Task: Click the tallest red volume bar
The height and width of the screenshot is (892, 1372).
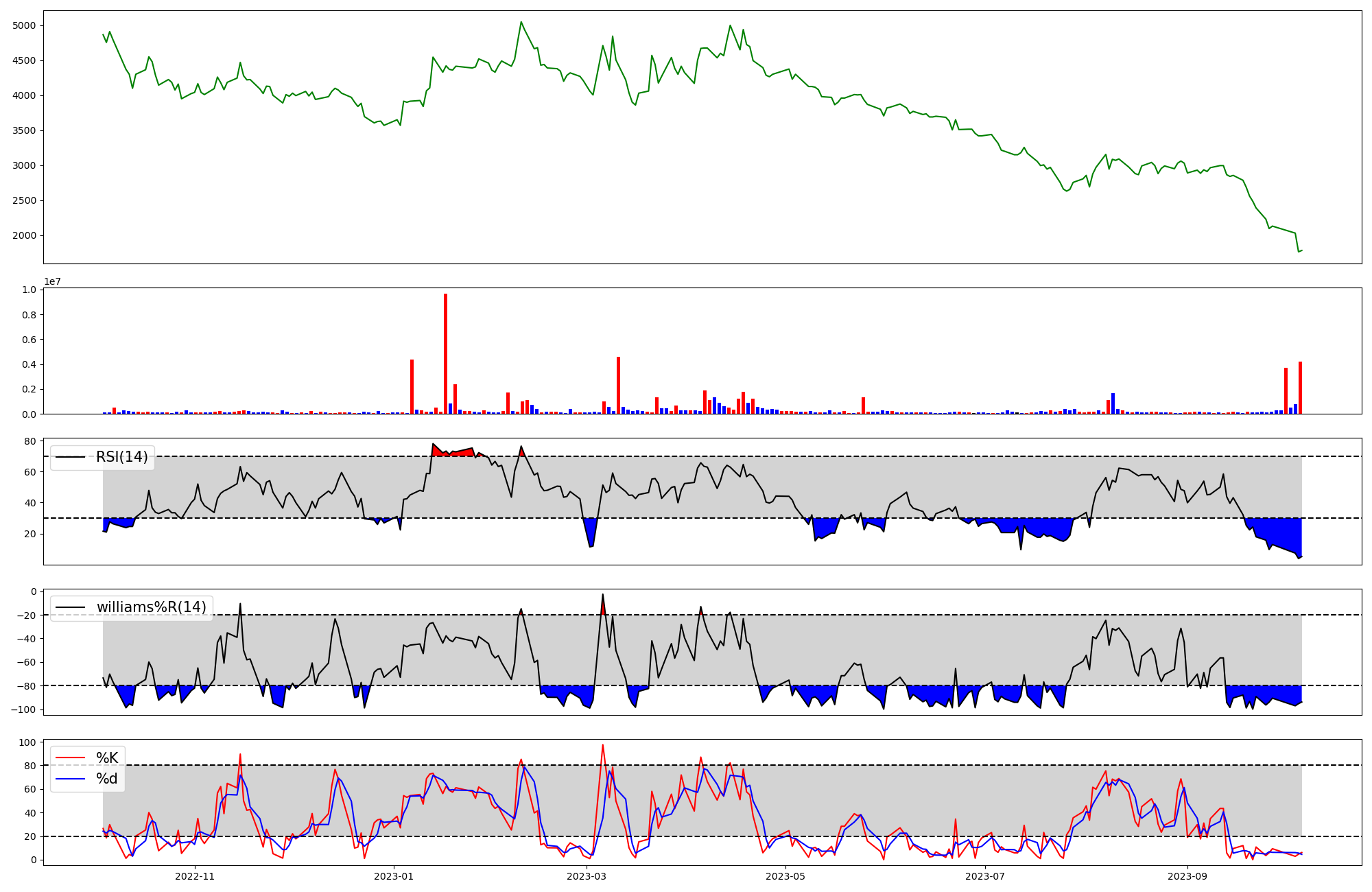Action: point(445,354)
